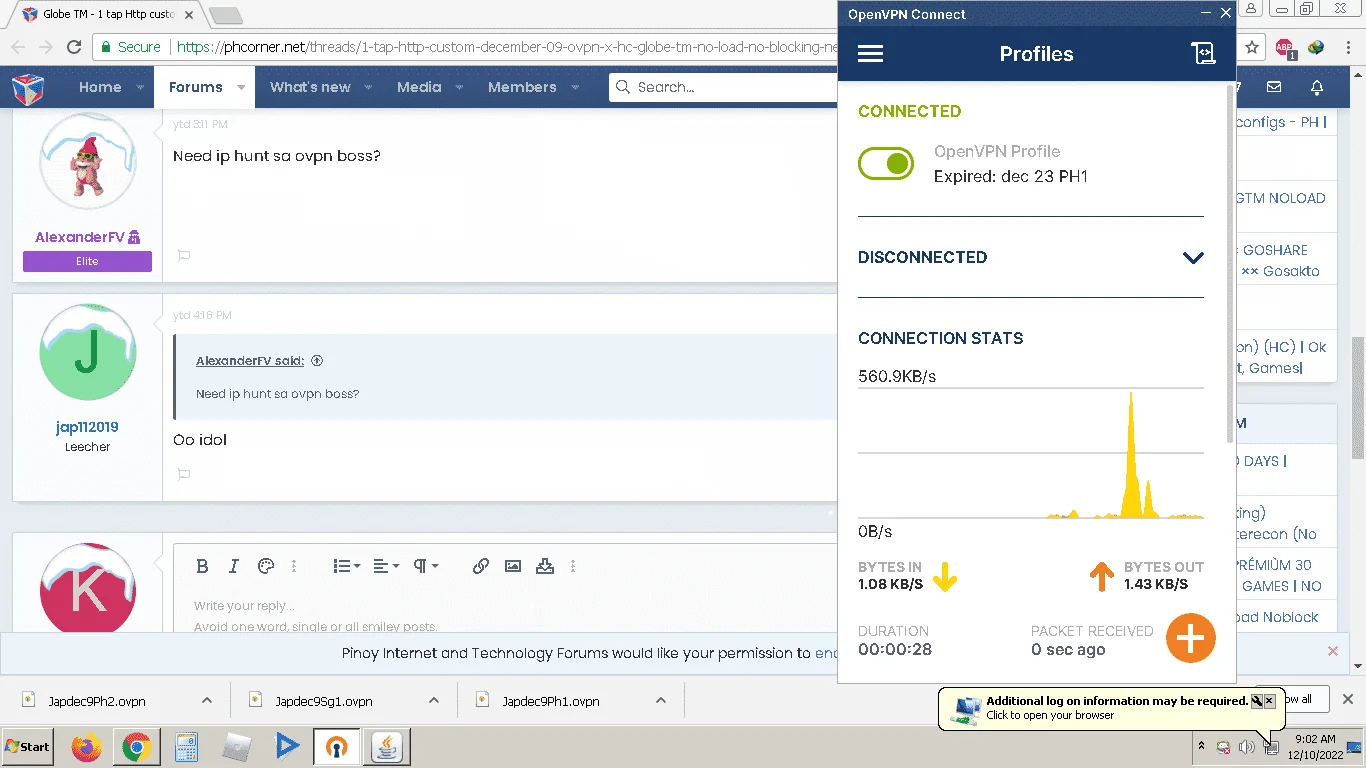Image resolution: width=1366 pixels, height=768 pixels.
Task: Click AlexanderFV's avatar image
Action: pos(87,163)
